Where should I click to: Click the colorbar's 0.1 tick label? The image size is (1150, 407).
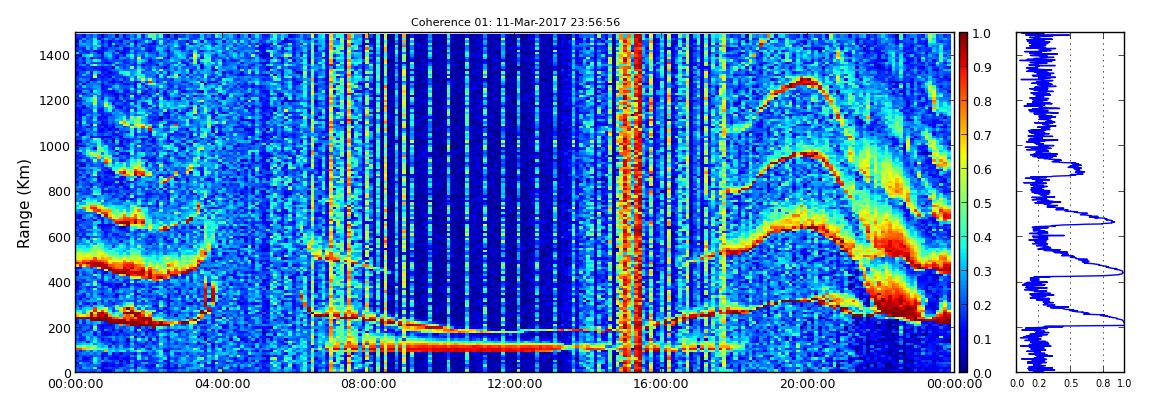981,340
